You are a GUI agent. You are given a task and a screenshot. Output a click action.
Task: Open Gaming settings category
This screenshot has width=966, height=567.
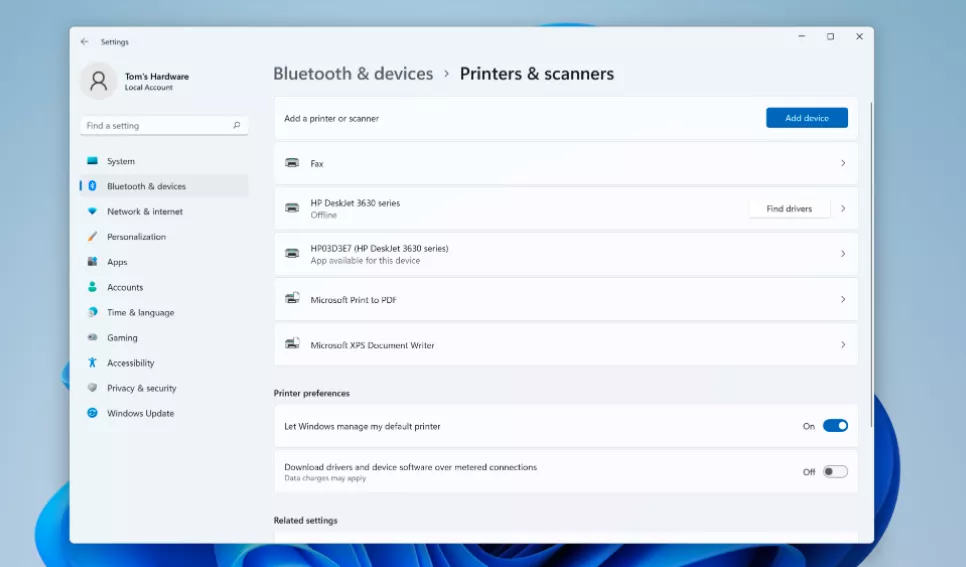[164, 338]
